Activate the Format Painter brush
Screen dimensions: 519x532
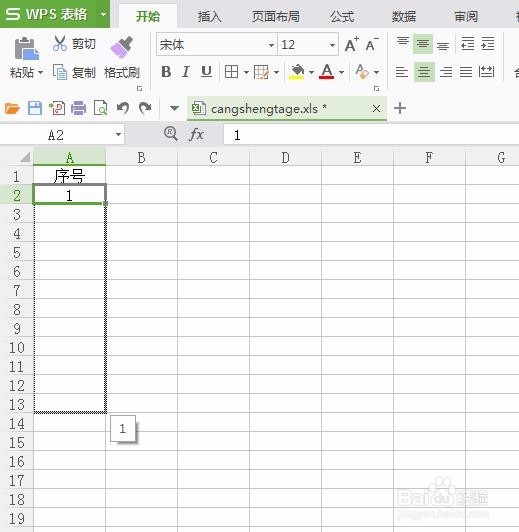click(x=121, y=47)
